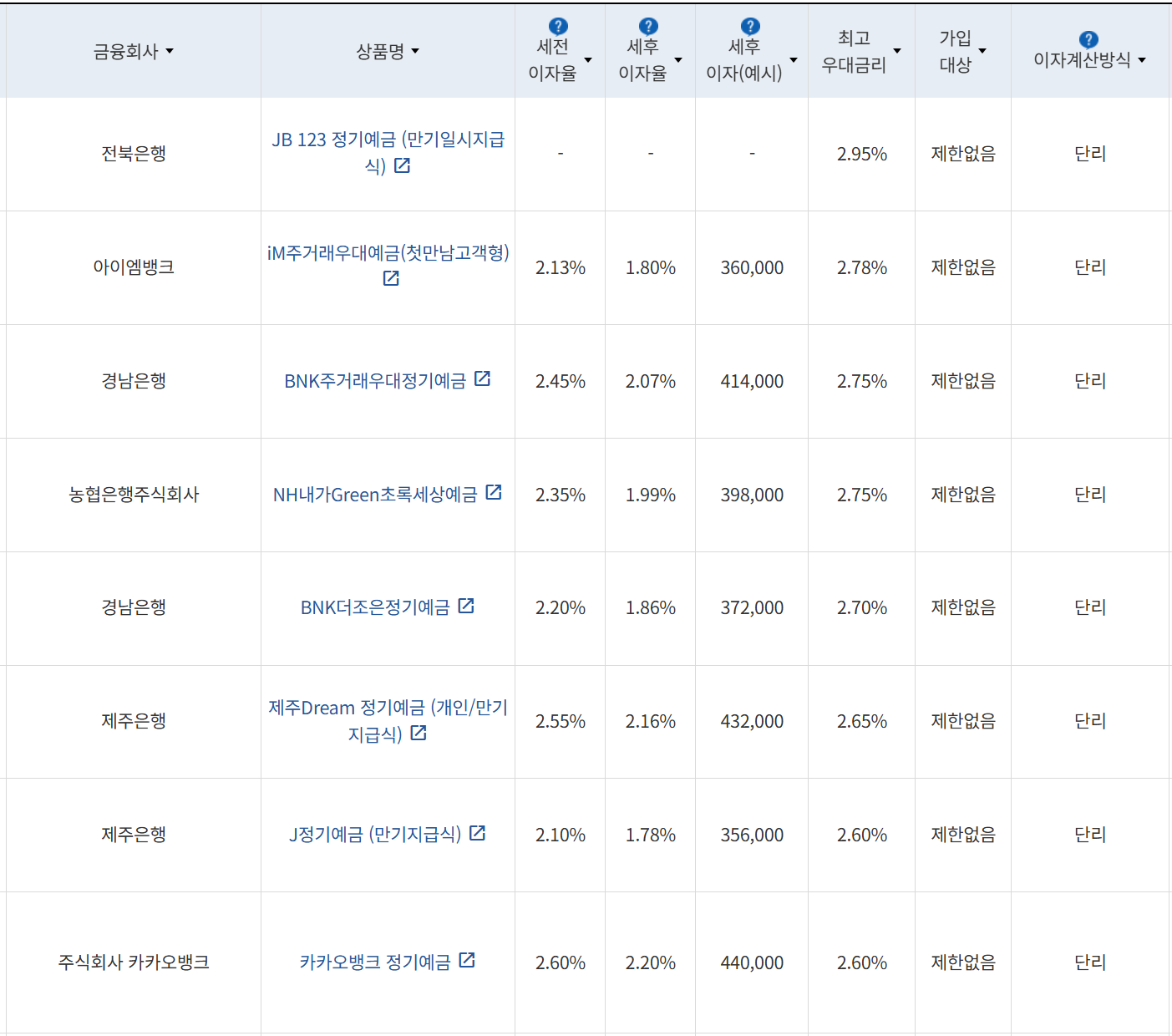This screenshot has width=1172, height=1036.
Task: Click the external link icon beside BNK주거래우대정기예금
Action: (482, 379)
